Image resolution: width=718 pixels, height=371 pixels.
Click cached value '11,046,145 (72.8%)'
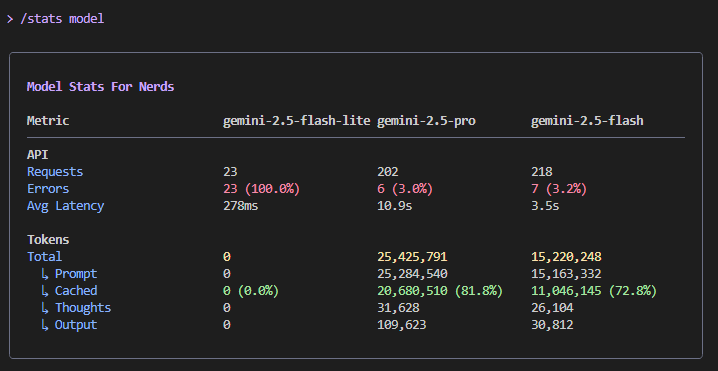(x=594, y=291)
